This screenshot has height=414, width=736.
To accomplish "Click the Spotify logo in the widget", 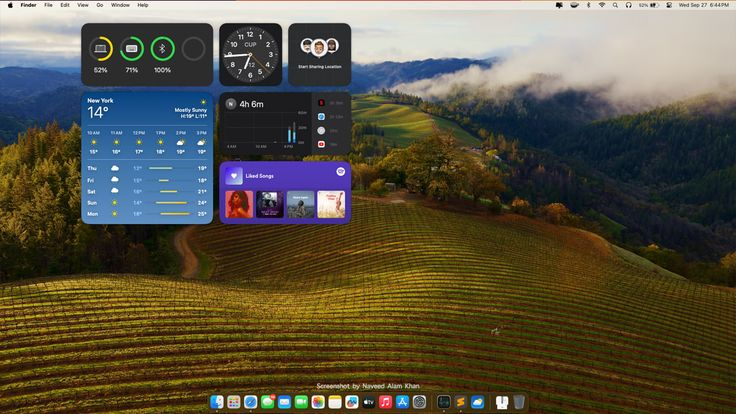I will click(341, 172).
